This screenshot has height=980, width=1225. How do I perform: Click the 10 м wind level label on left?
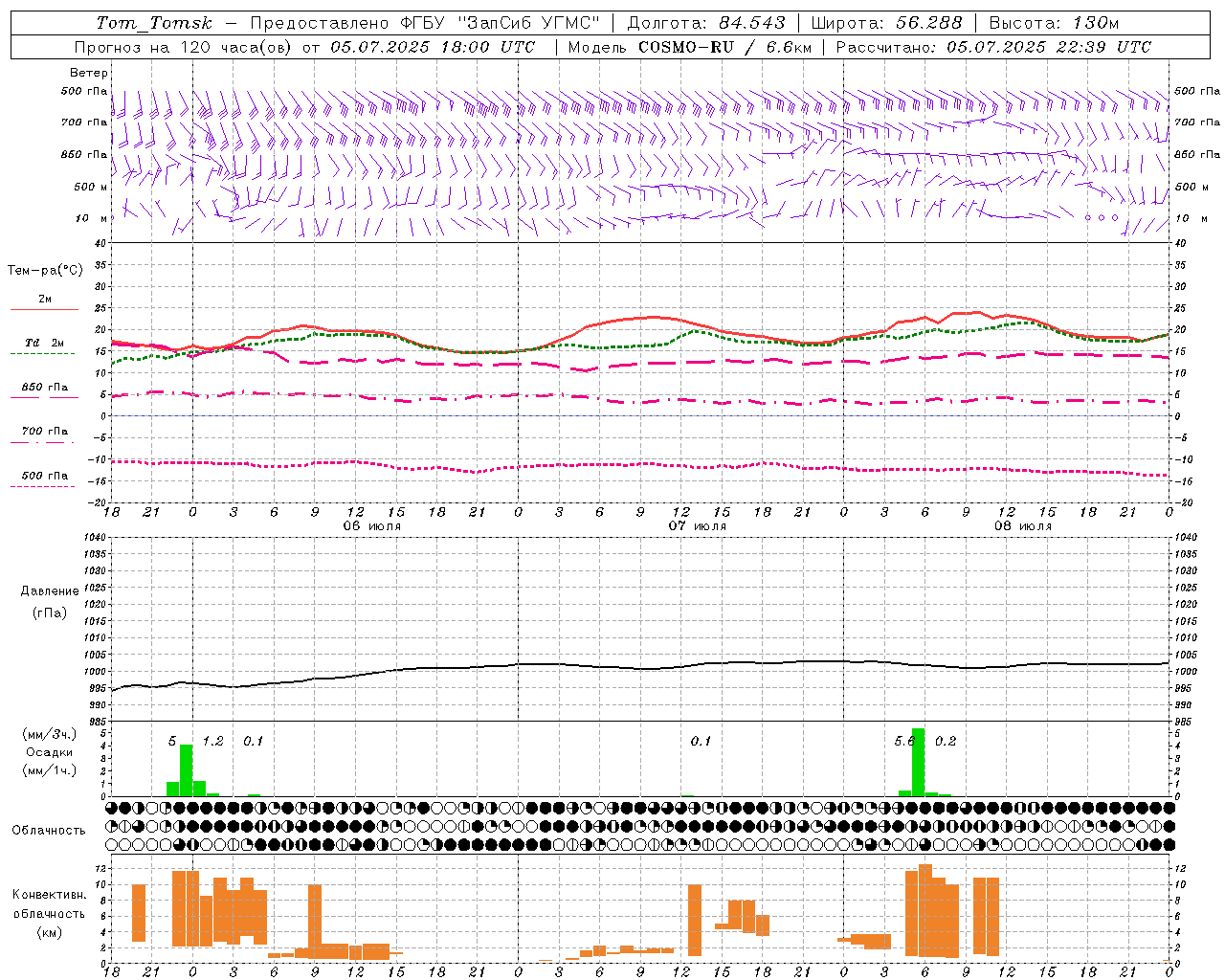click(x=93, y=218)
